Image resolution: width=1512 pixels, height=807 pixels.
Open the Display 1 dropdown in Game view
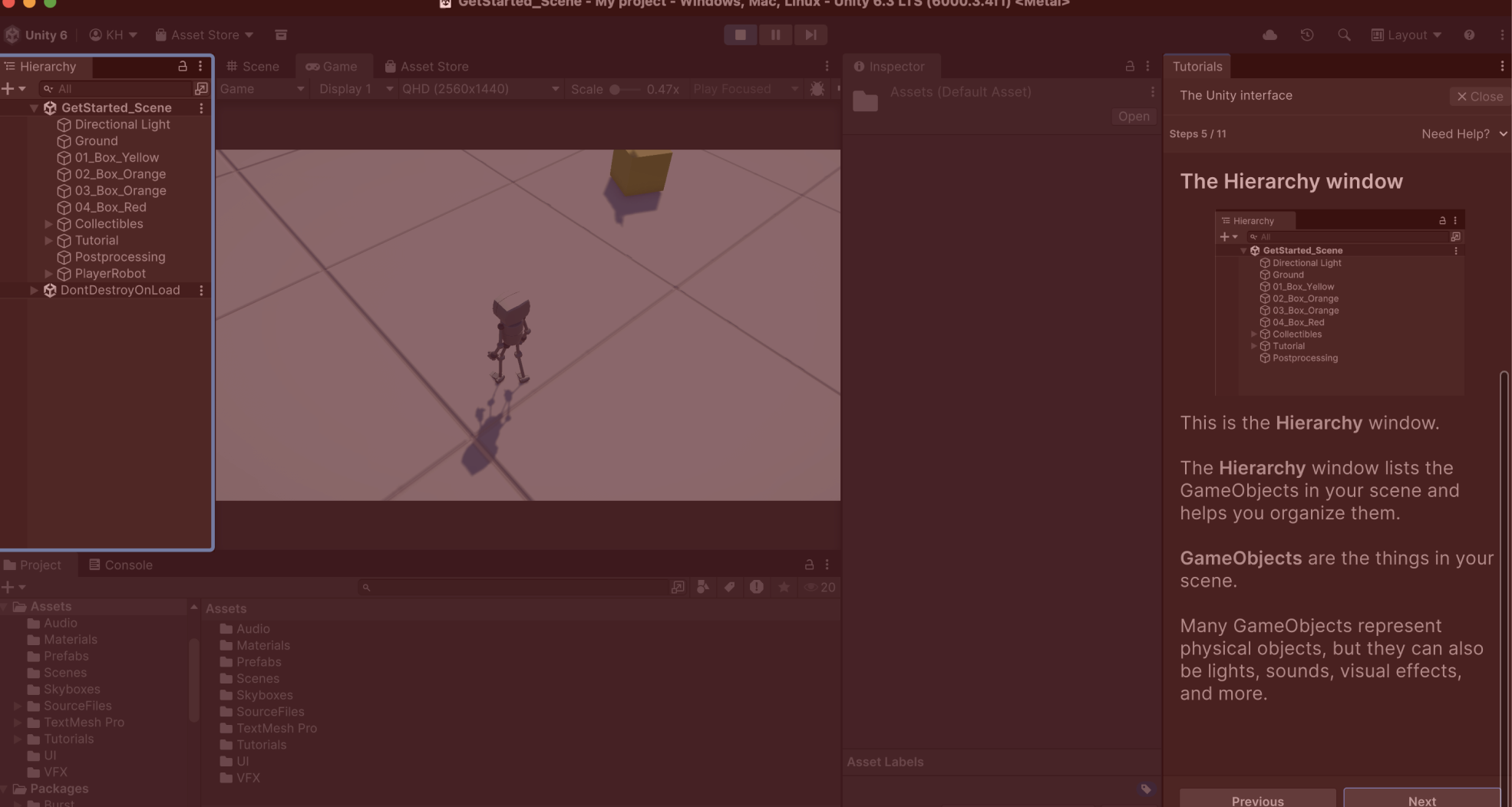coord(353,88)
